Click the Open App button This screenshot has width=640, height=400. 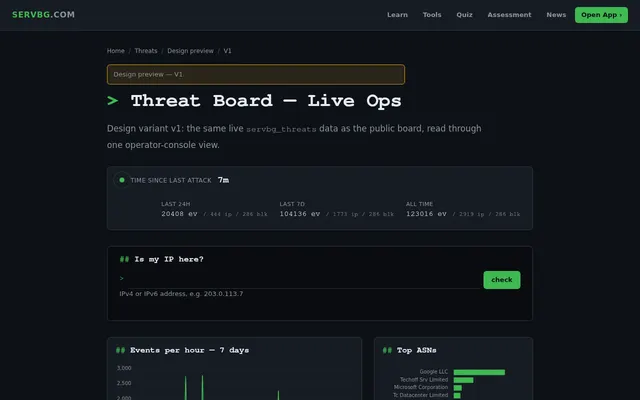tap(601, 15)
